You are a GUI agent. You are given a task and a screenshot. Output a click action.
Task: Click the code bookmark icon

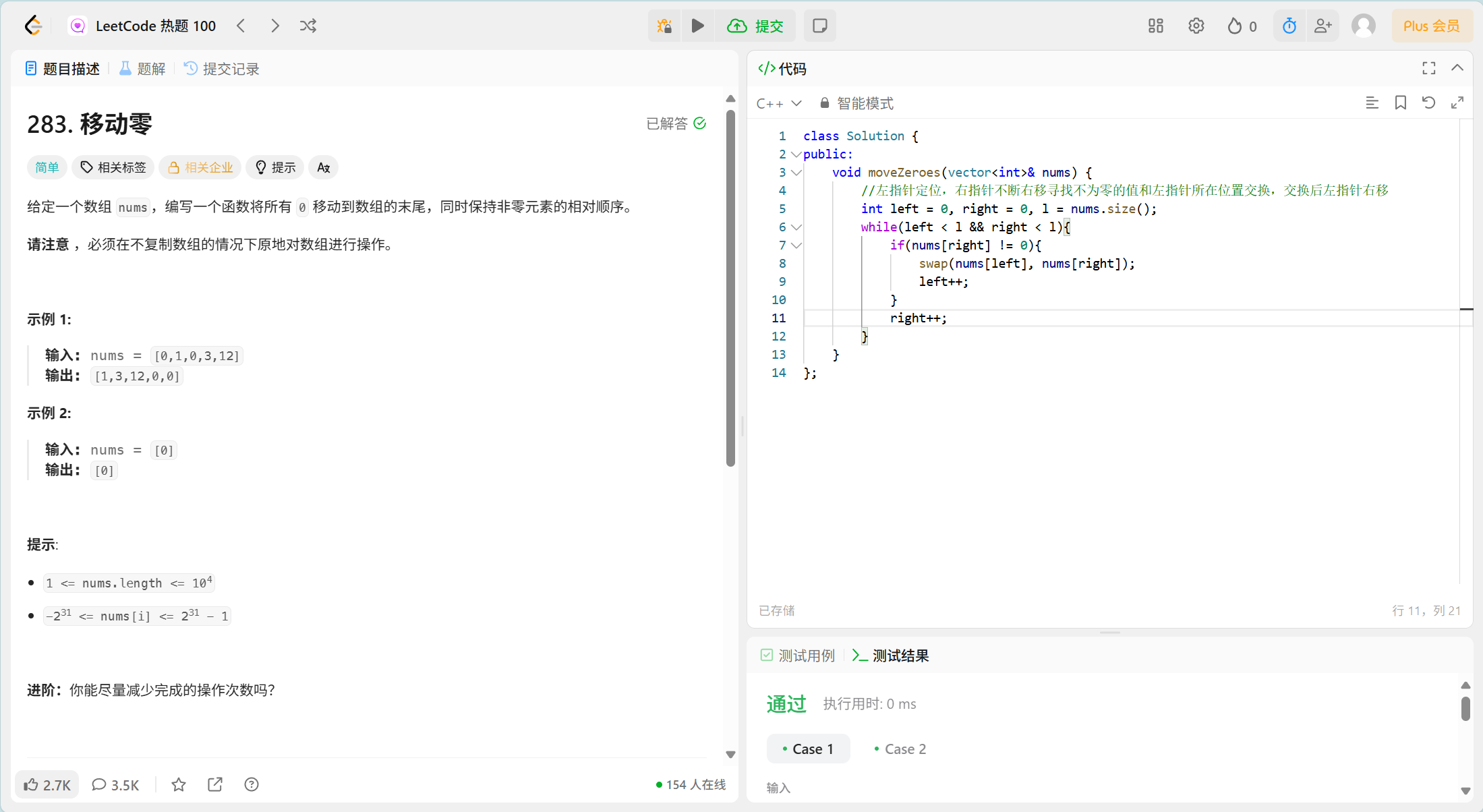point(1401,103)
